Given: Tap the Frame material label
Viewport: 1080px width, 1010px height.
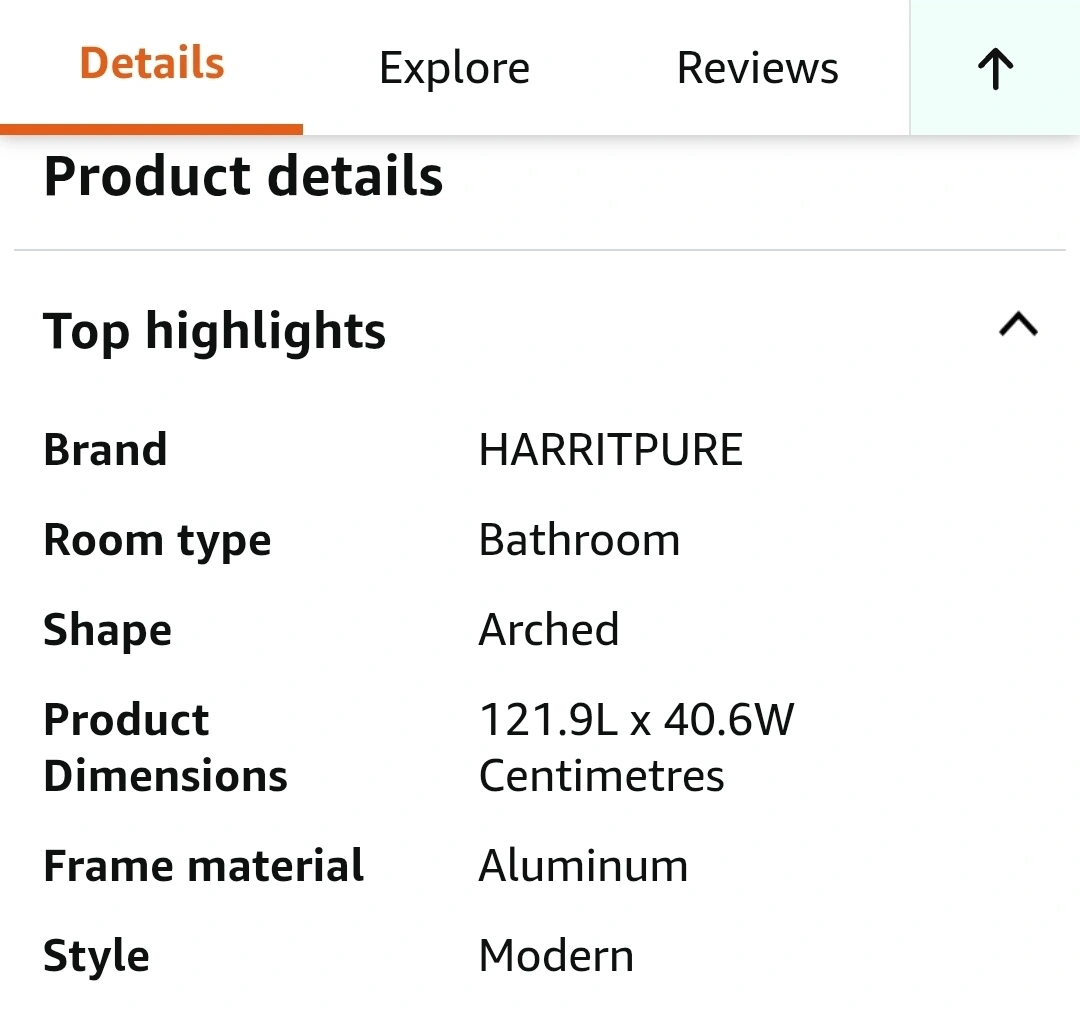Looking at the screenshot, I should (203, 866).
